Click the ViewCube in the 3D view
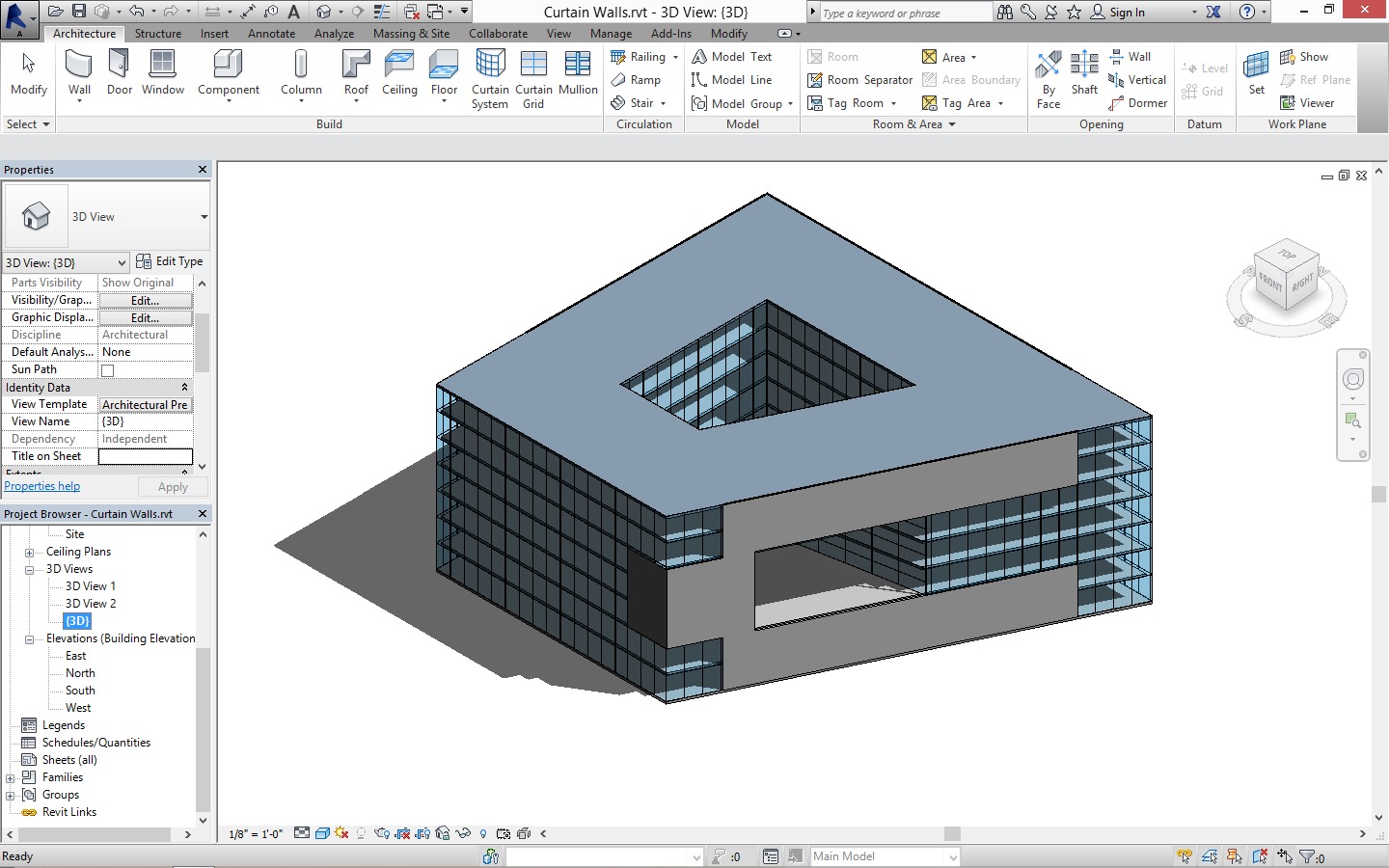Screen dimensions: 1389x868 pos(1285,277)
